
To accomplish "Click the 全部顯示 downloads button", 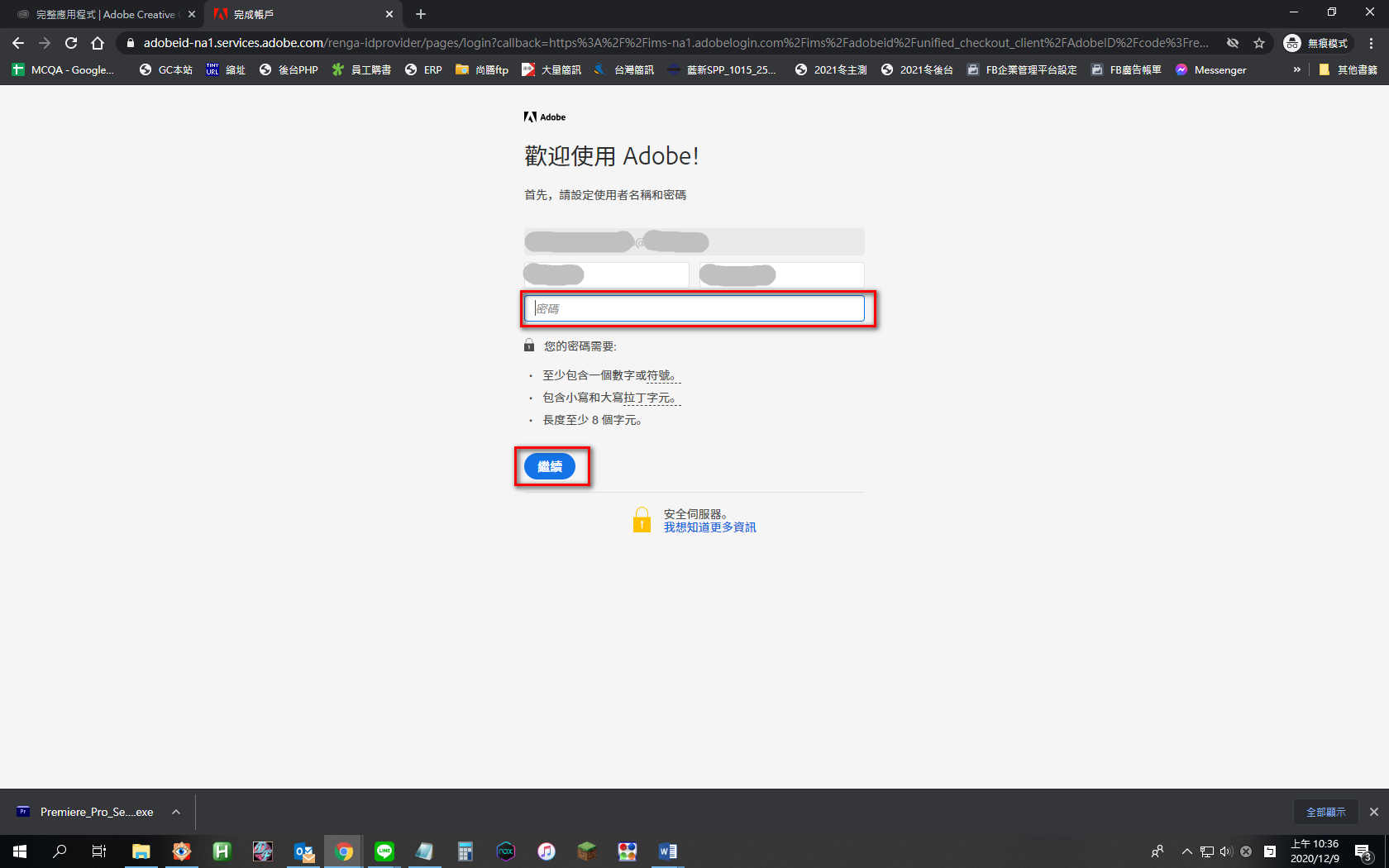I will (x=1325, y=812).
